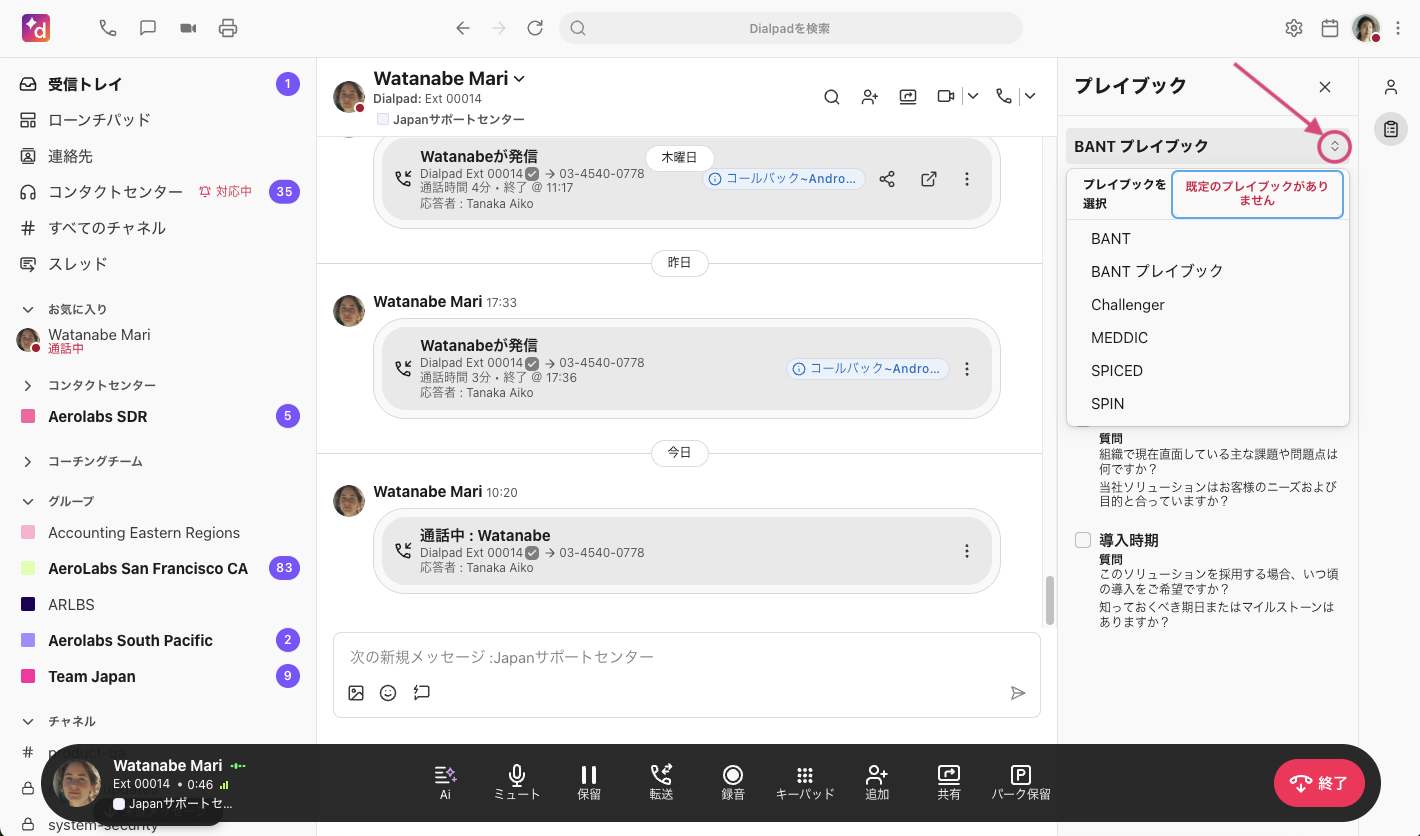The height and width of the screenshot is (836, 1420).
Task: Click the new message input field
Action: click(686, 657)
